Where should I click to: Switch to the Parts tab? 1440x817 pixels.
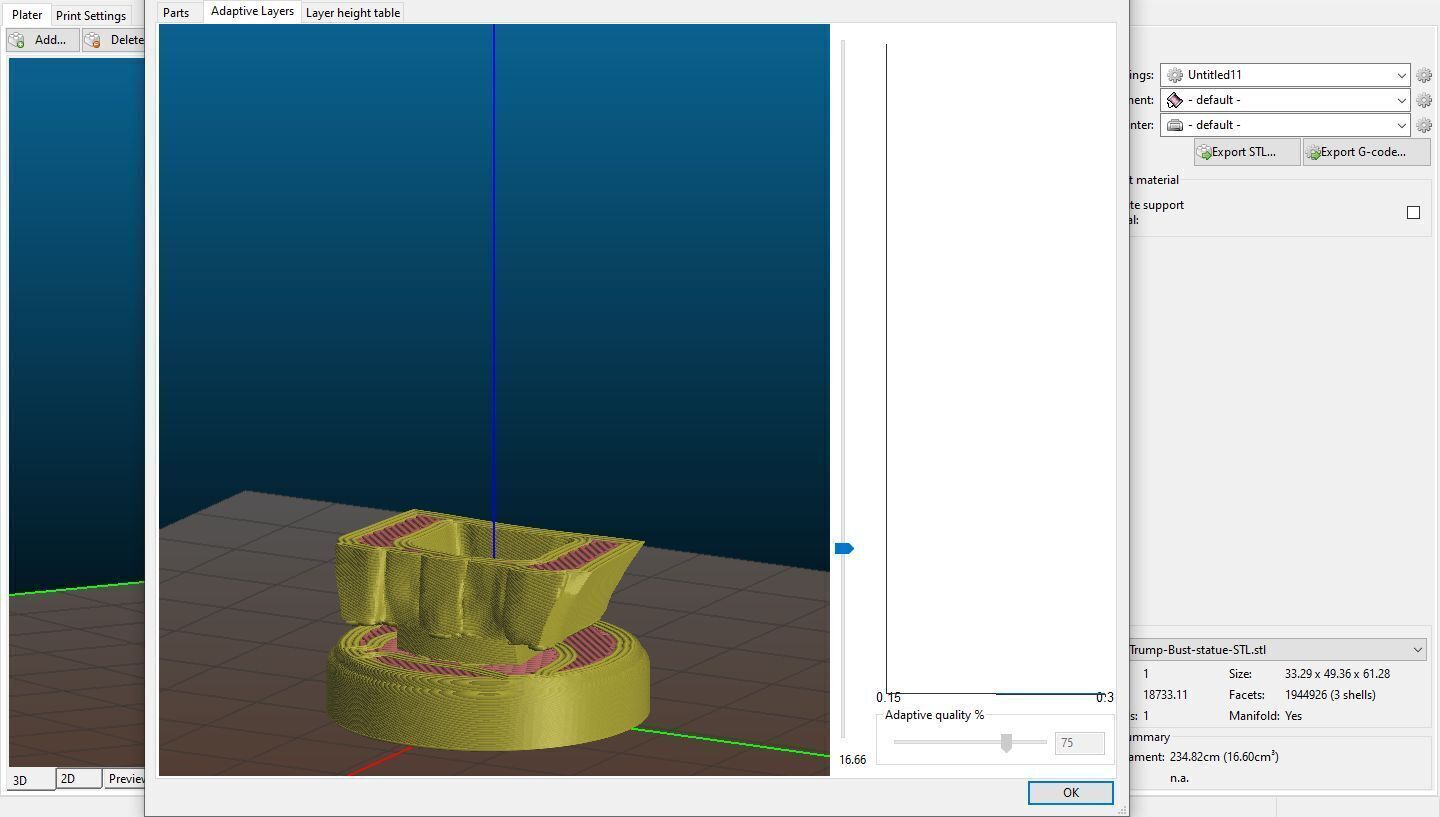176,13
